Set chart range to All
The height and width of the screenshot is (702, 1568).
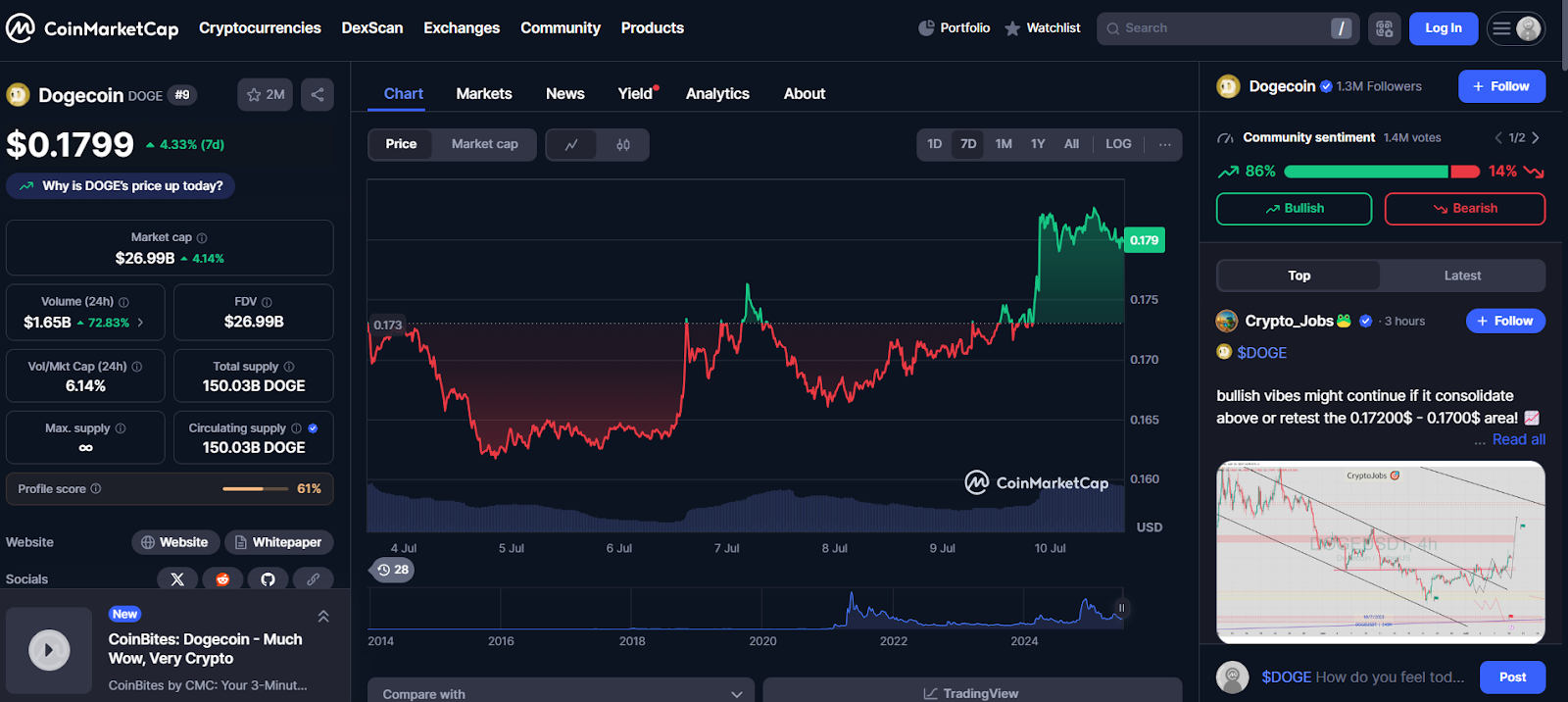point(1071,144)
